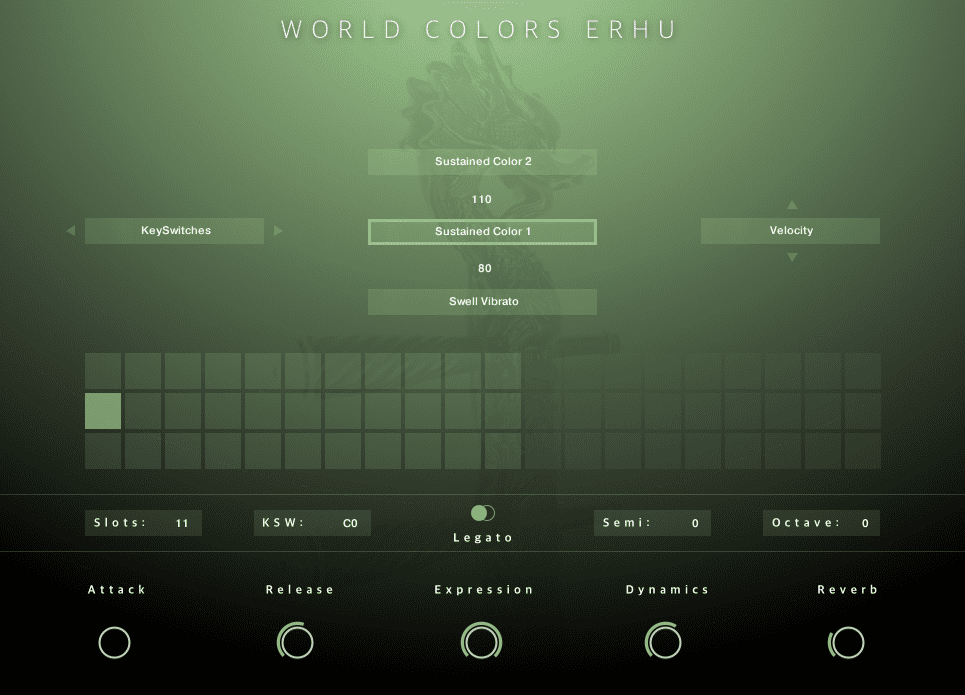Click the velocity threshold value 110

[481, 199]
